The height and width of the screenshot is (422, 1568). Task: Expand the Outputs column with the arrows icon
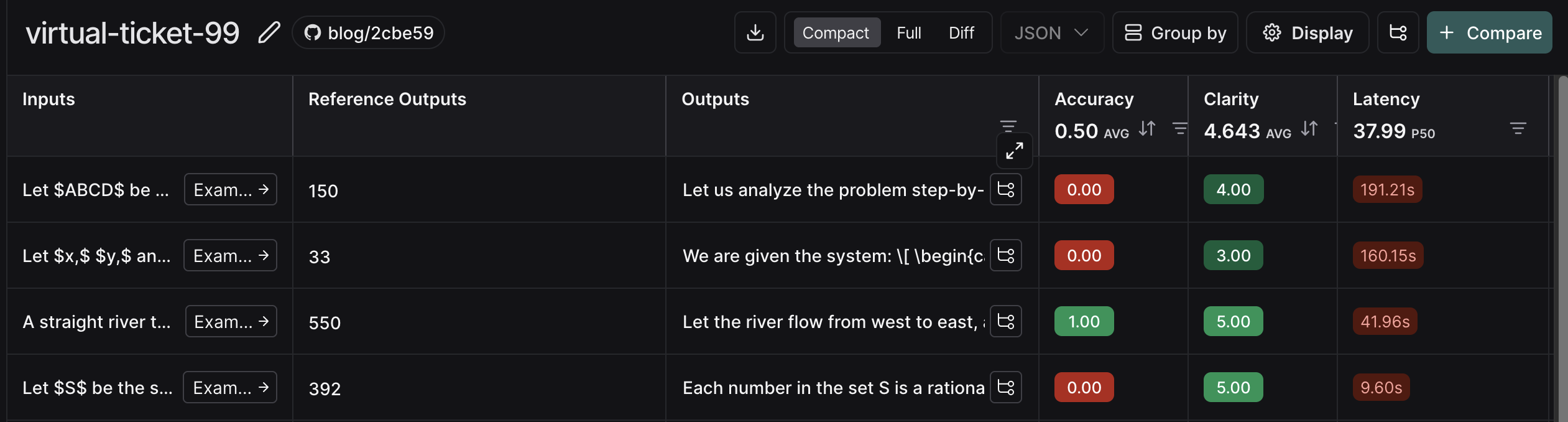coord(1015,151)
